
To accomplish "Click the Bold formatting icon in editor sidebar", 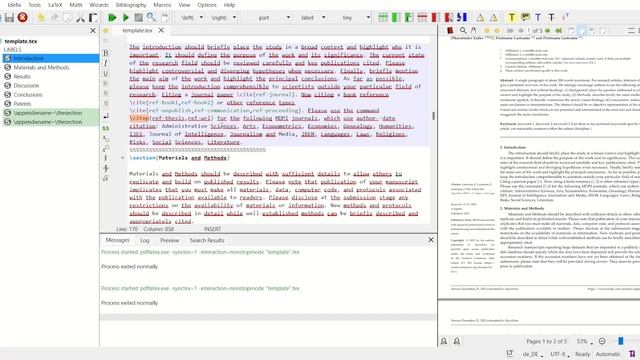I will tap(106, 53).
